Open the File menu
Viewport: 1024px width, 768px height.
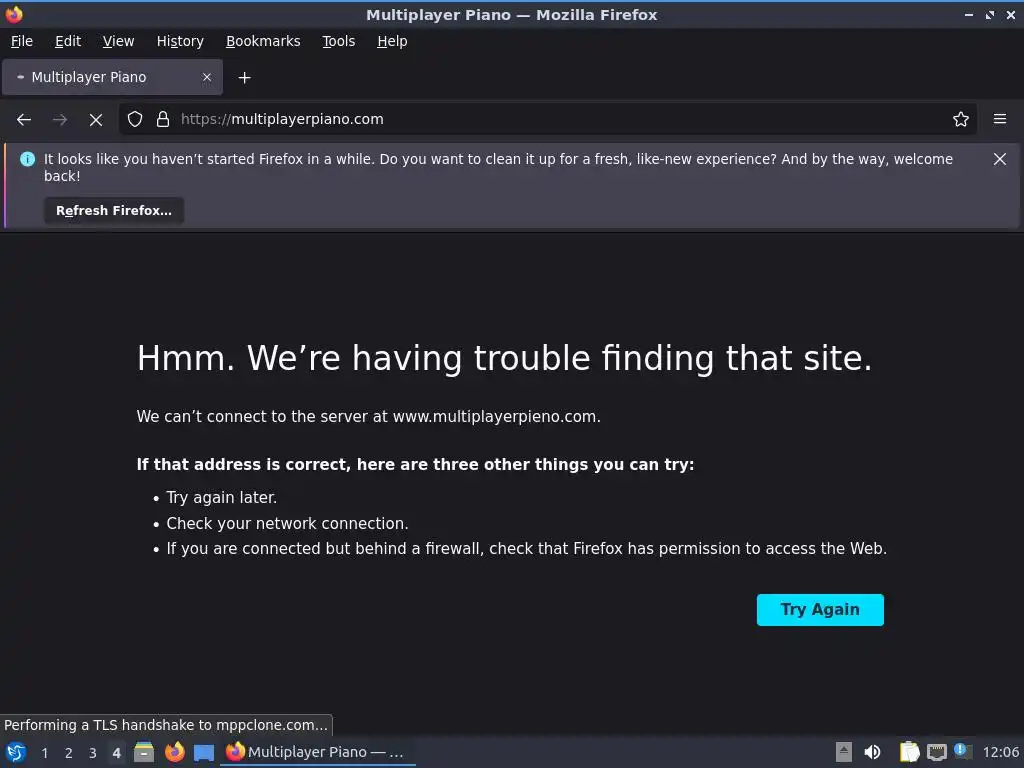22,41
